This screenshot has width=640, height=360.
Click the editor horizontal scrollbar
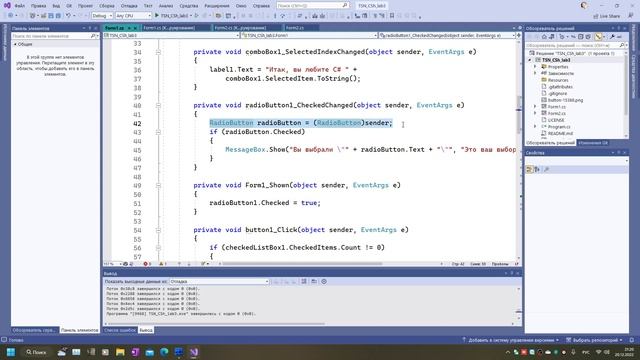[x=302, y=264]
